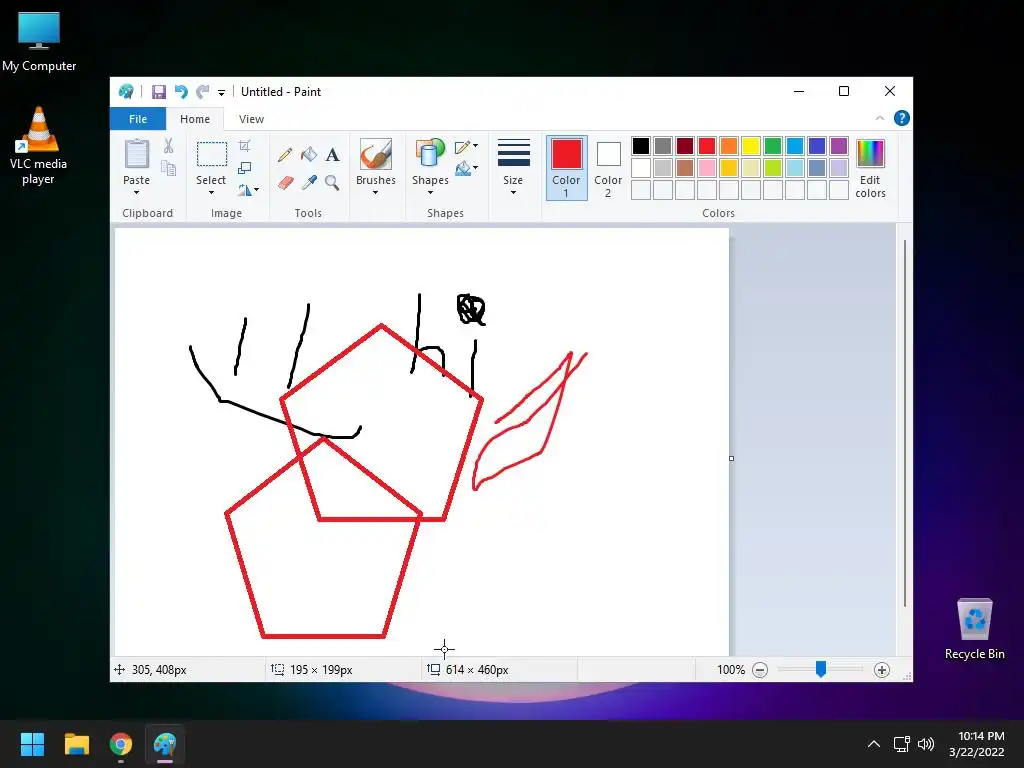Click the Crop icon
The height and width of the screenshot is (768, 1024).
[244, 145]
